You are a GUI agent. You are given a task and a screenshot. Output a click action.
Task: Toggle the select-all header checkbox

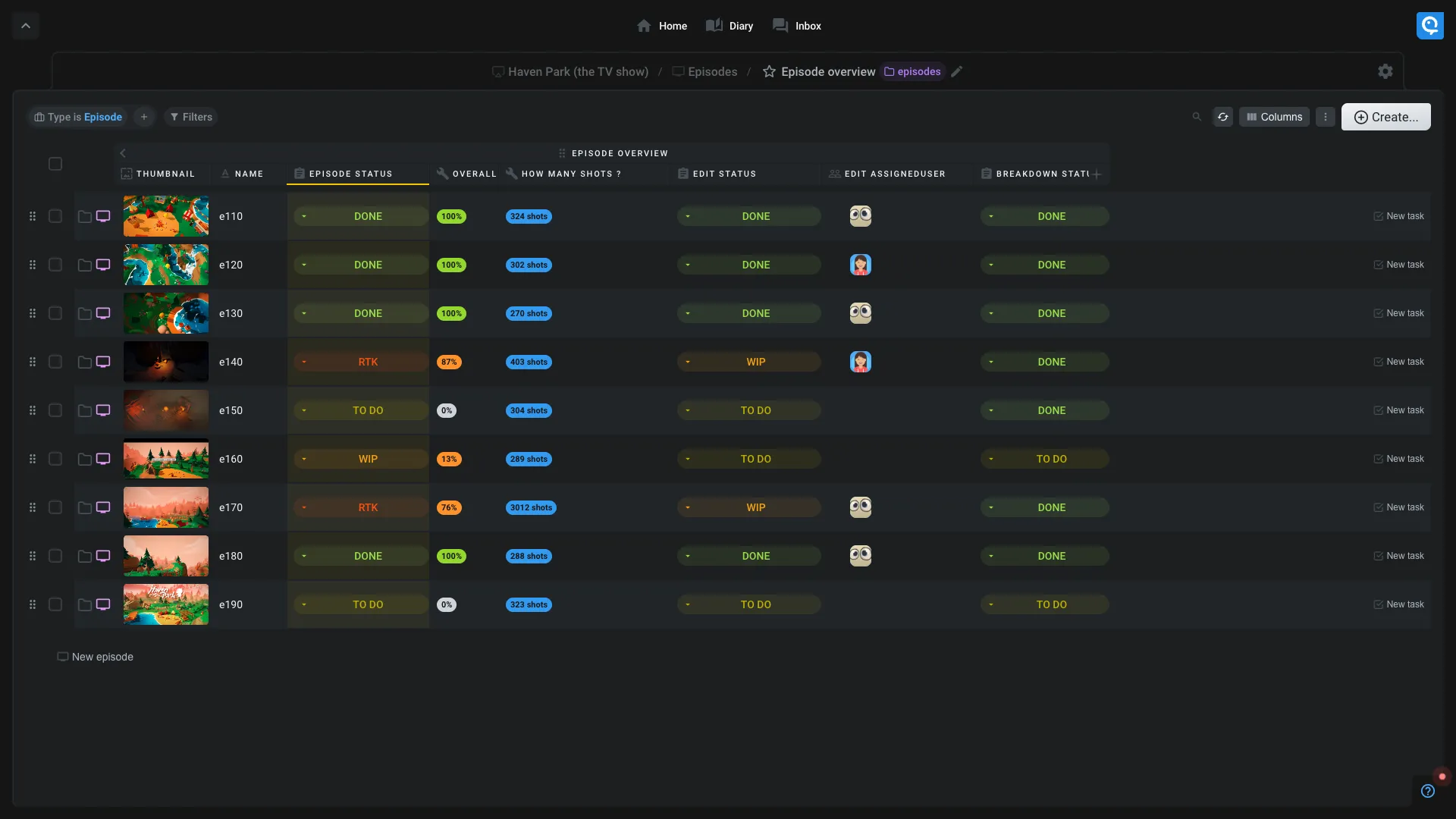pos(55,164)
